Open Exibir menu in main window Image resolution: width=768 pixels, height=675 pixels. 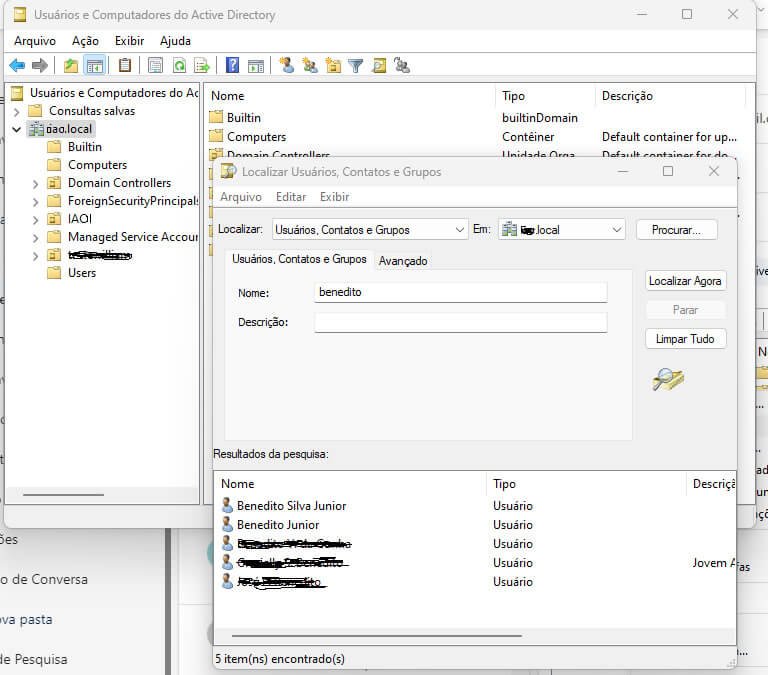[x=129, y=41]
